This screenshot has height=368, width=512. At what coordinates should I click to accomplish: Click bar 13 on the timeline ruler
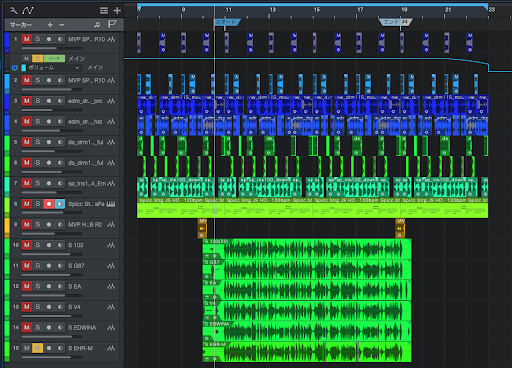pos(273,10)
